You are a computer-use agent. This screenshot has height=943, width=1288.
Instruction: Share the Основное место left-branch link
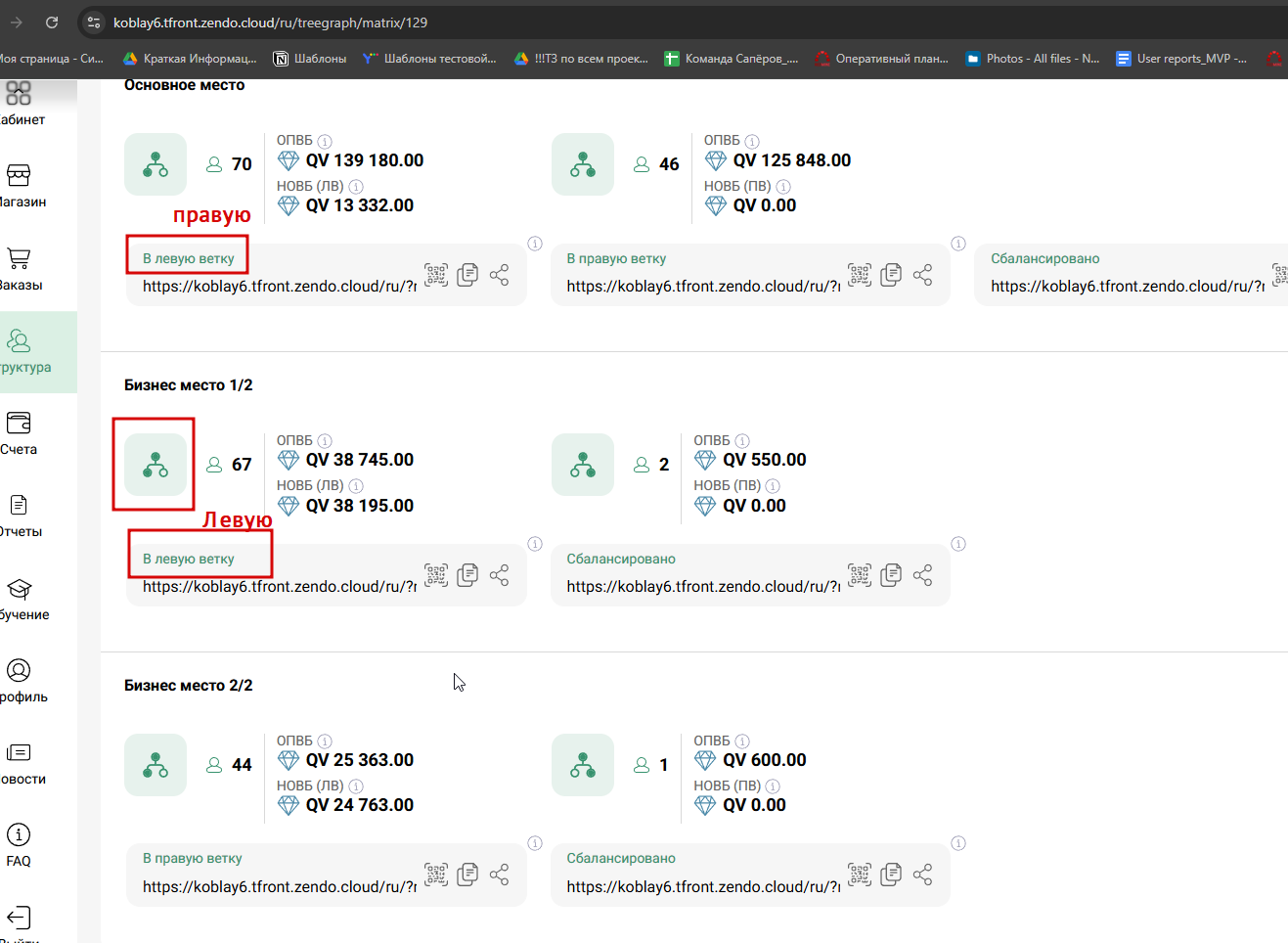[499, 275]
